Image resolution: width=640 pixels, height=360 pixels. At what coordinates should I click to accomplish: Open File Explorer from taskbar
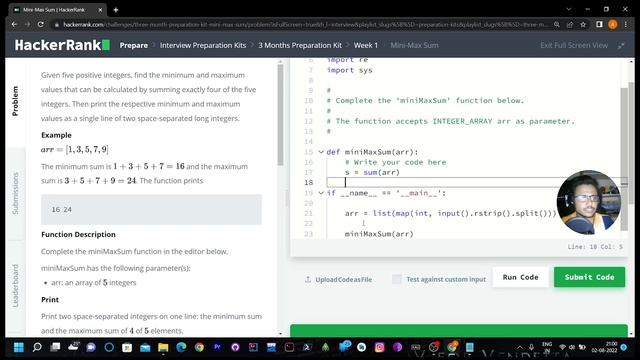pos(163,347)
